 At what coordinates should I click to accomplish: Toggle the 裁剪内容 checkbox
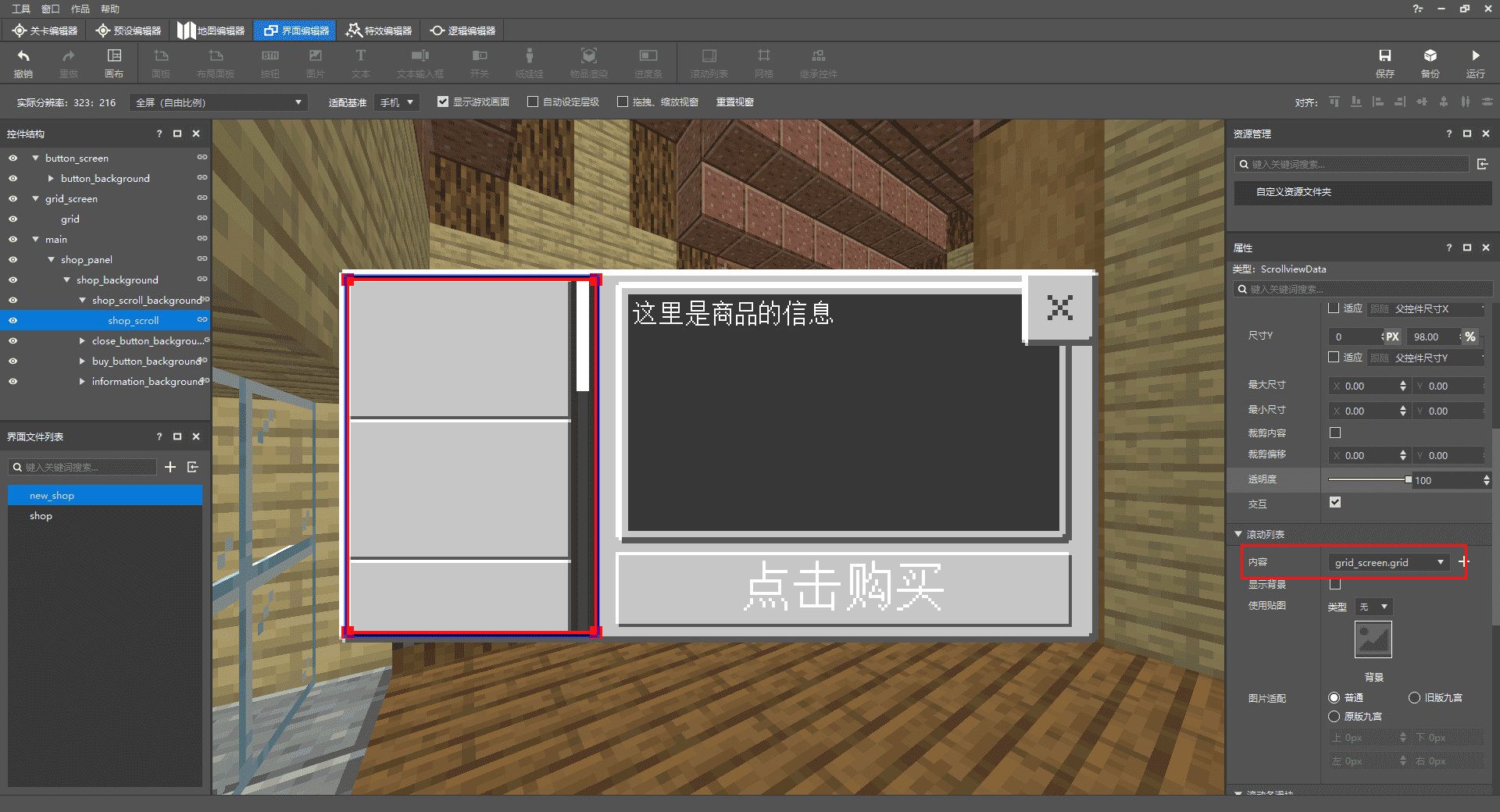click(1335, 433)
